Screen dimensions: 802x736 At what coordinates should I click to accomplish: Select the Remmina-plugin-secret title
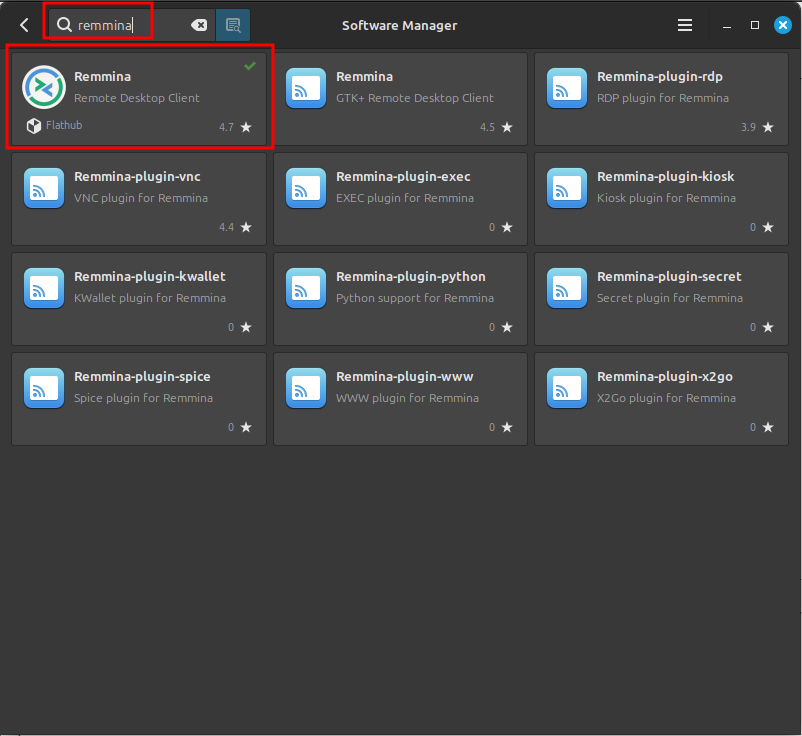pos(669,277)
